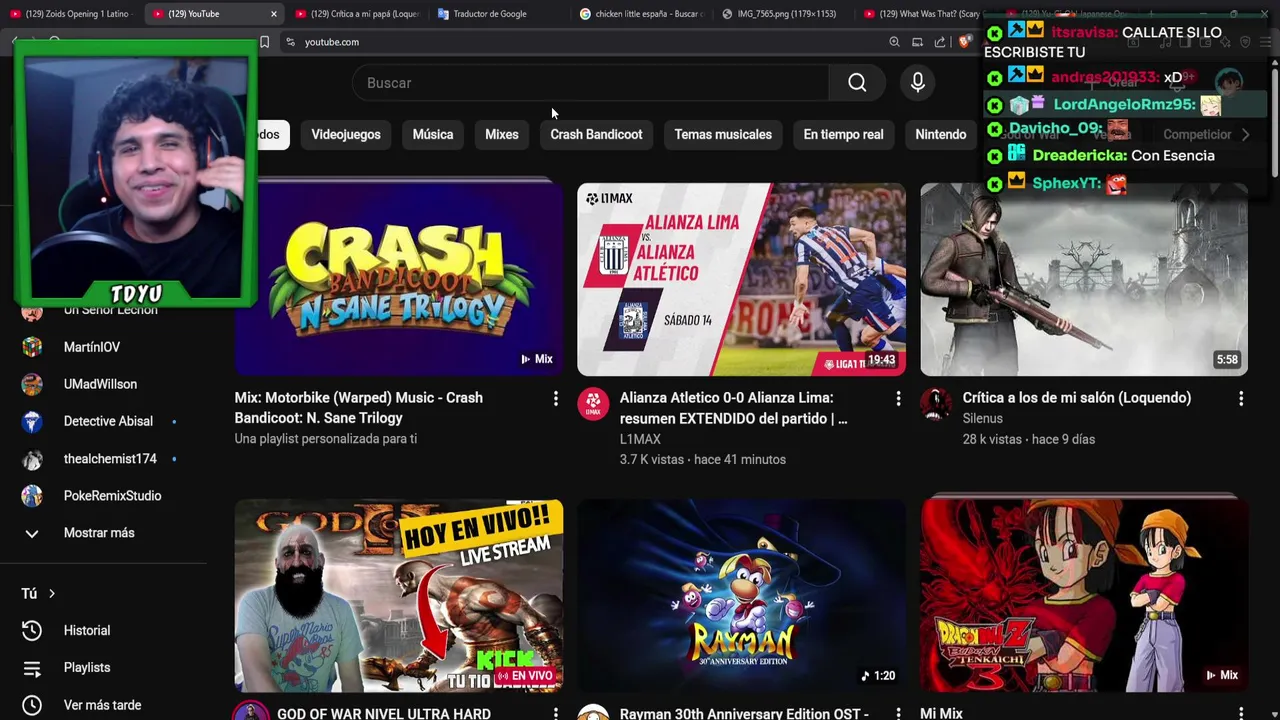Open Crash Bandicoot N. Sane Trilogy thumbnail

pyautogui.click(x=399, y=279)
